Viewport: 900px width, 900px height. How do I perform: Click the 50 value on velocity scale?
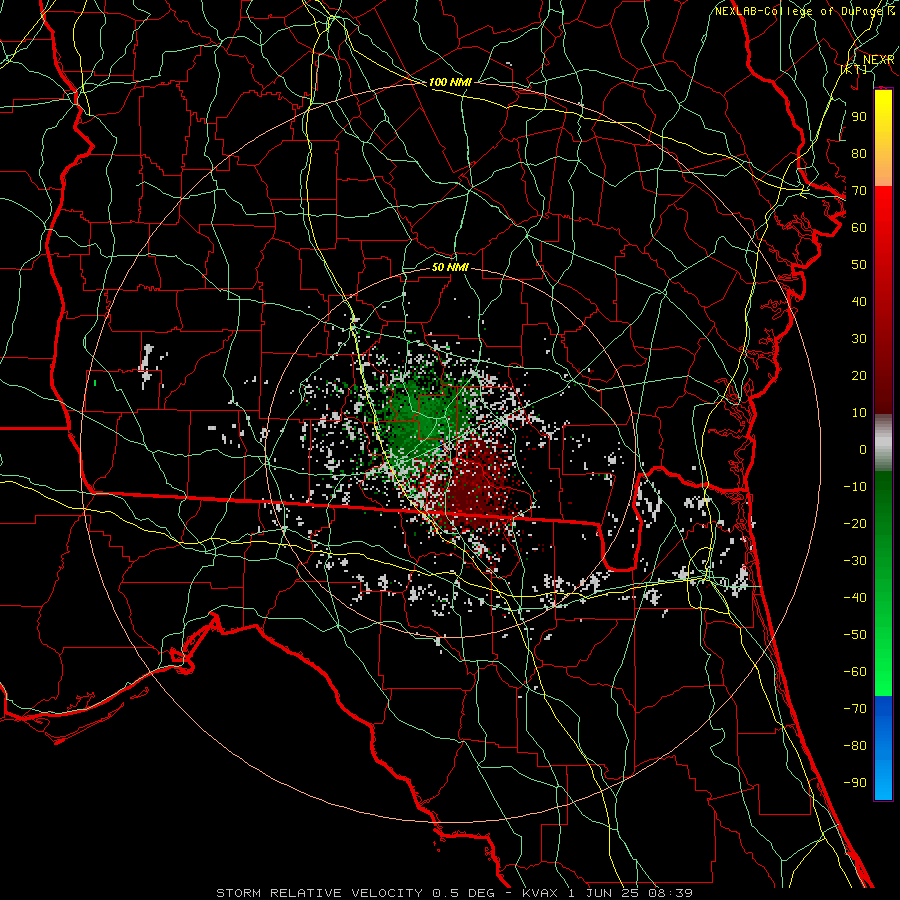point(859,265)
